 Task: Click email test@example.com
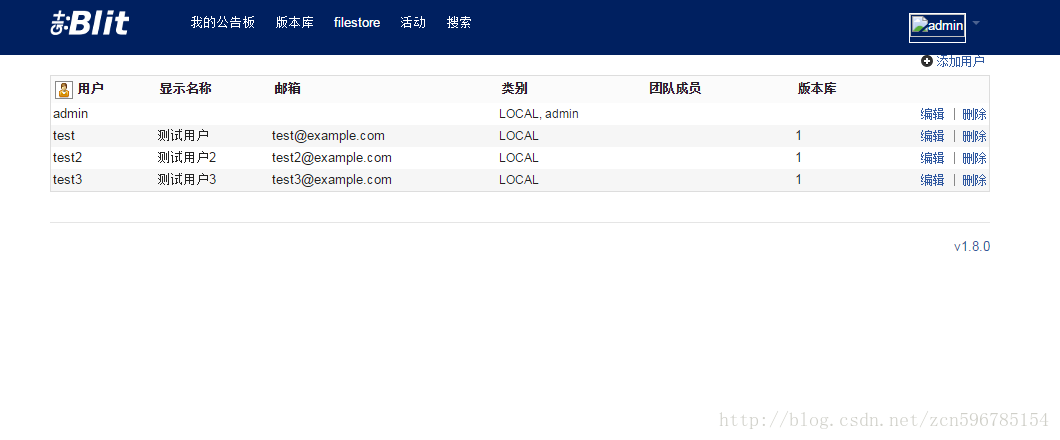pos(329,135)
